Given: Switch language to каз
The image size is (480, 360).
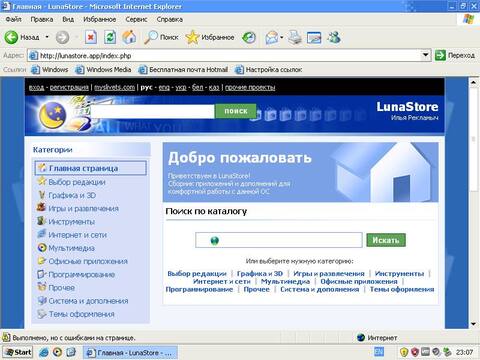Looking at the screenshot, I should [x=214, y=87].
